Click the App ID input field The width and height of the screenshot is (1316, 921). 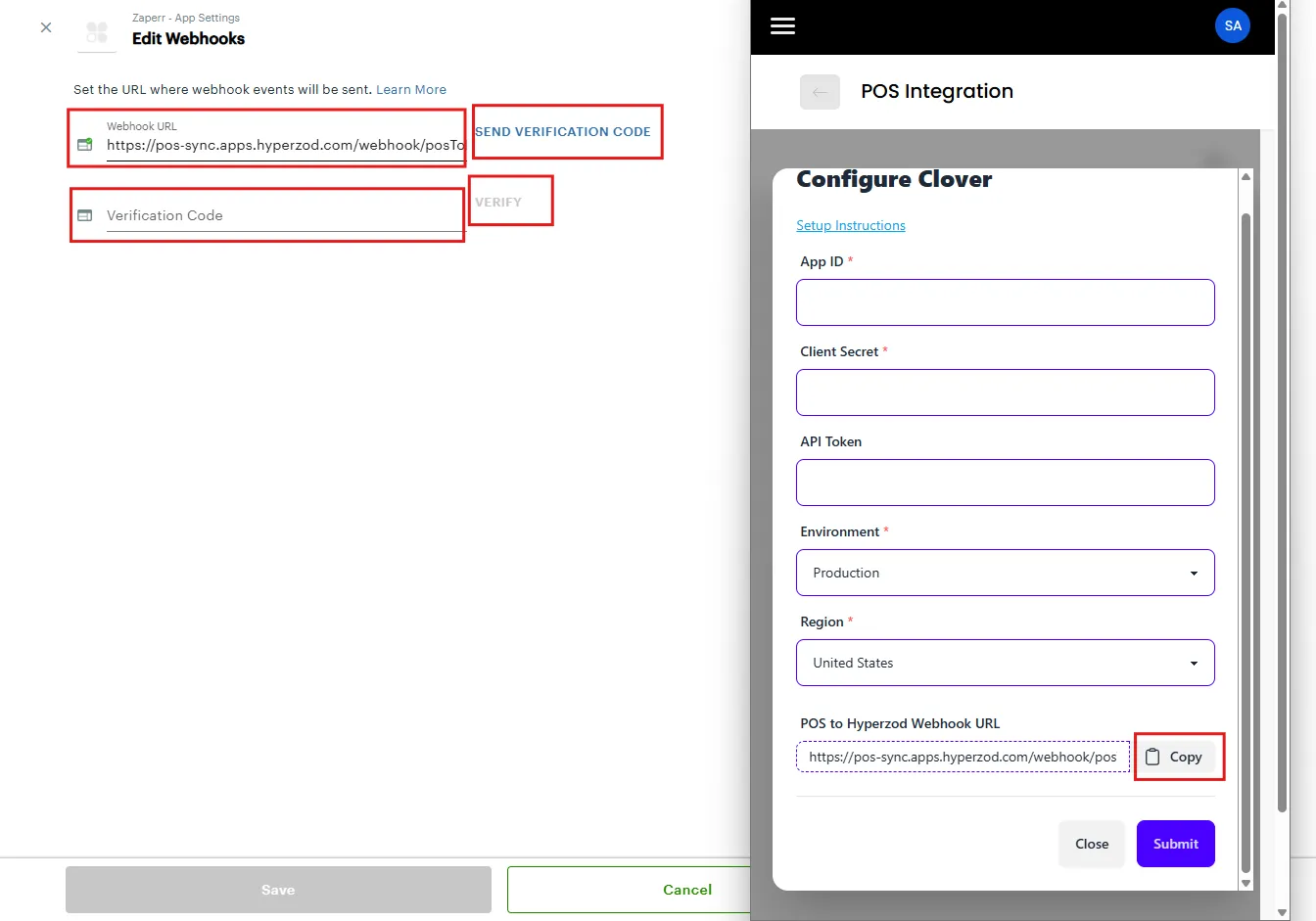click(1006, 302)
